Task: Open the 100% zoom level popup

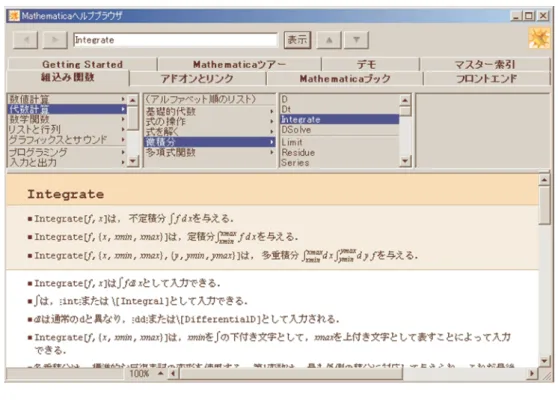Action: (x=146, y=373)
